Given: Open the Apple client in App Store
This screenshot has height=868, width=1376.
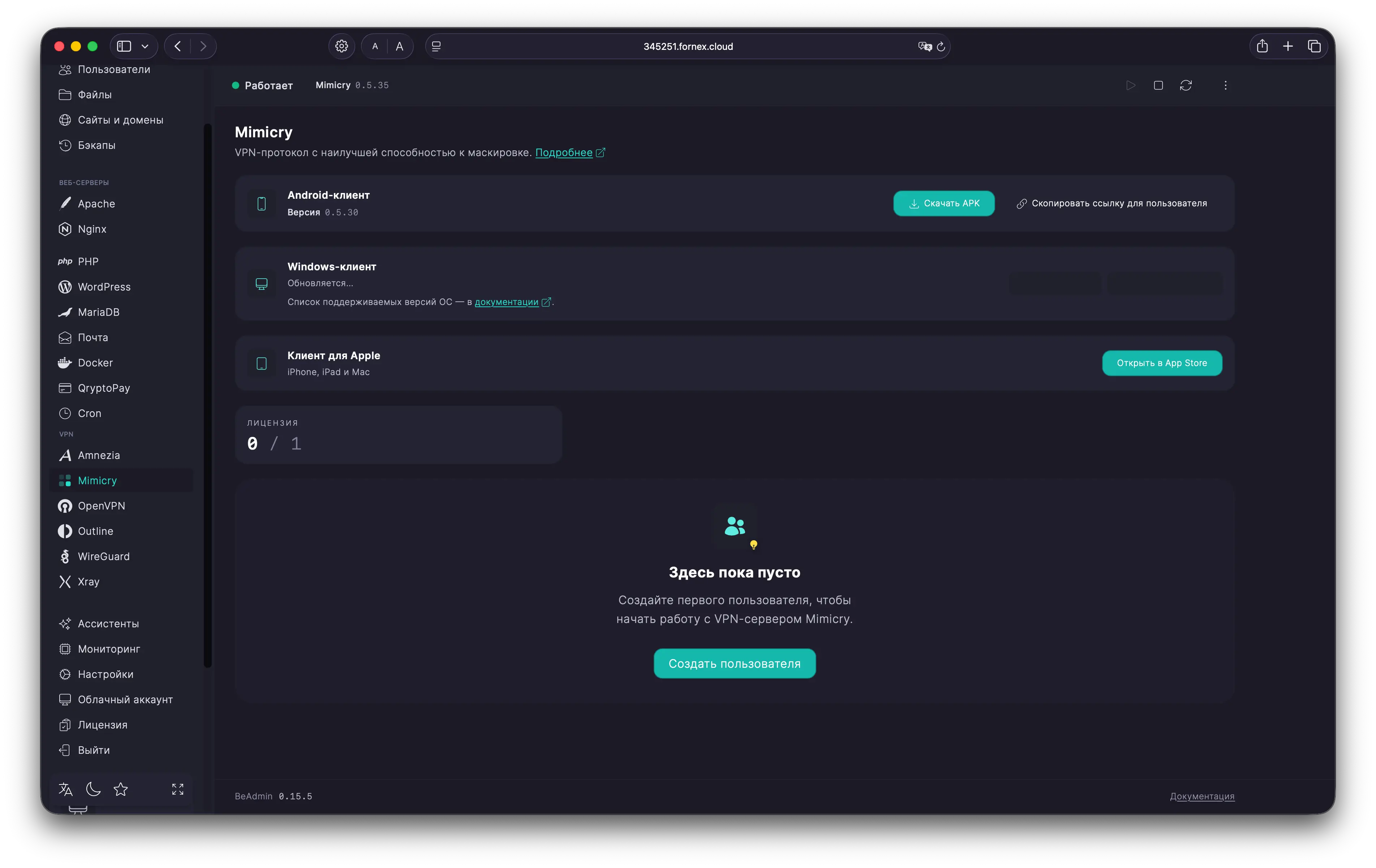Looking at the screenshot, I should 1162,363.
